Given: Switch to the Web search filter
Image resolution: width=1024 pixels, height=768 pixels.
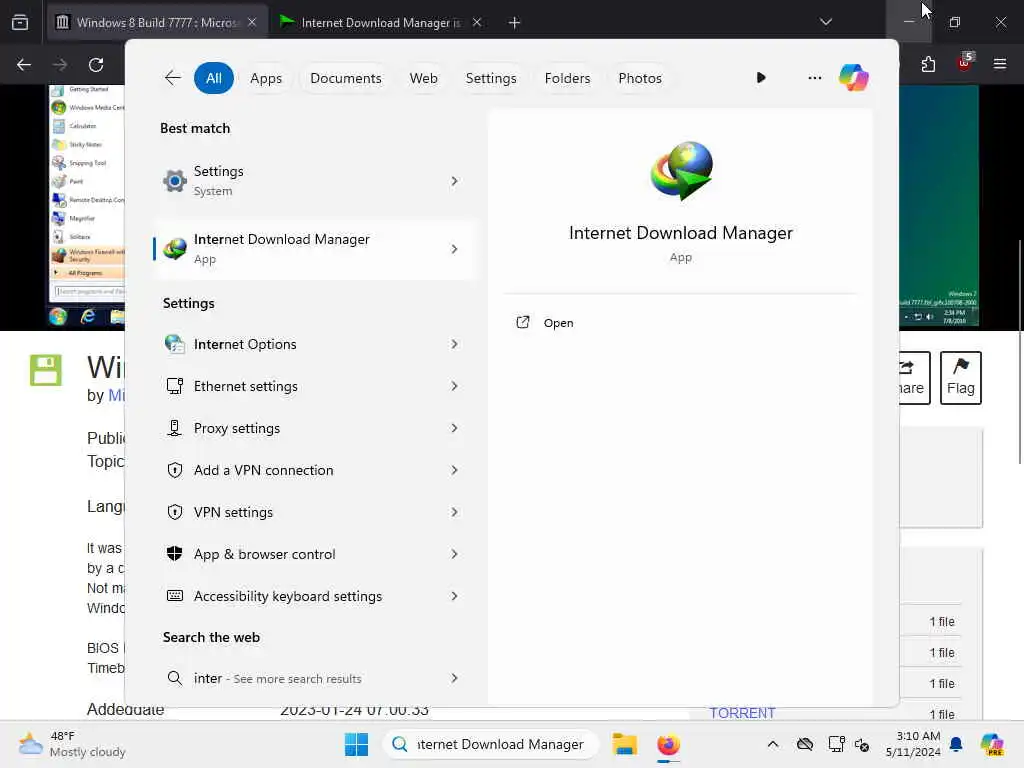Looking at the screenshot, I should pyautogui.click(x=423, y=78).
